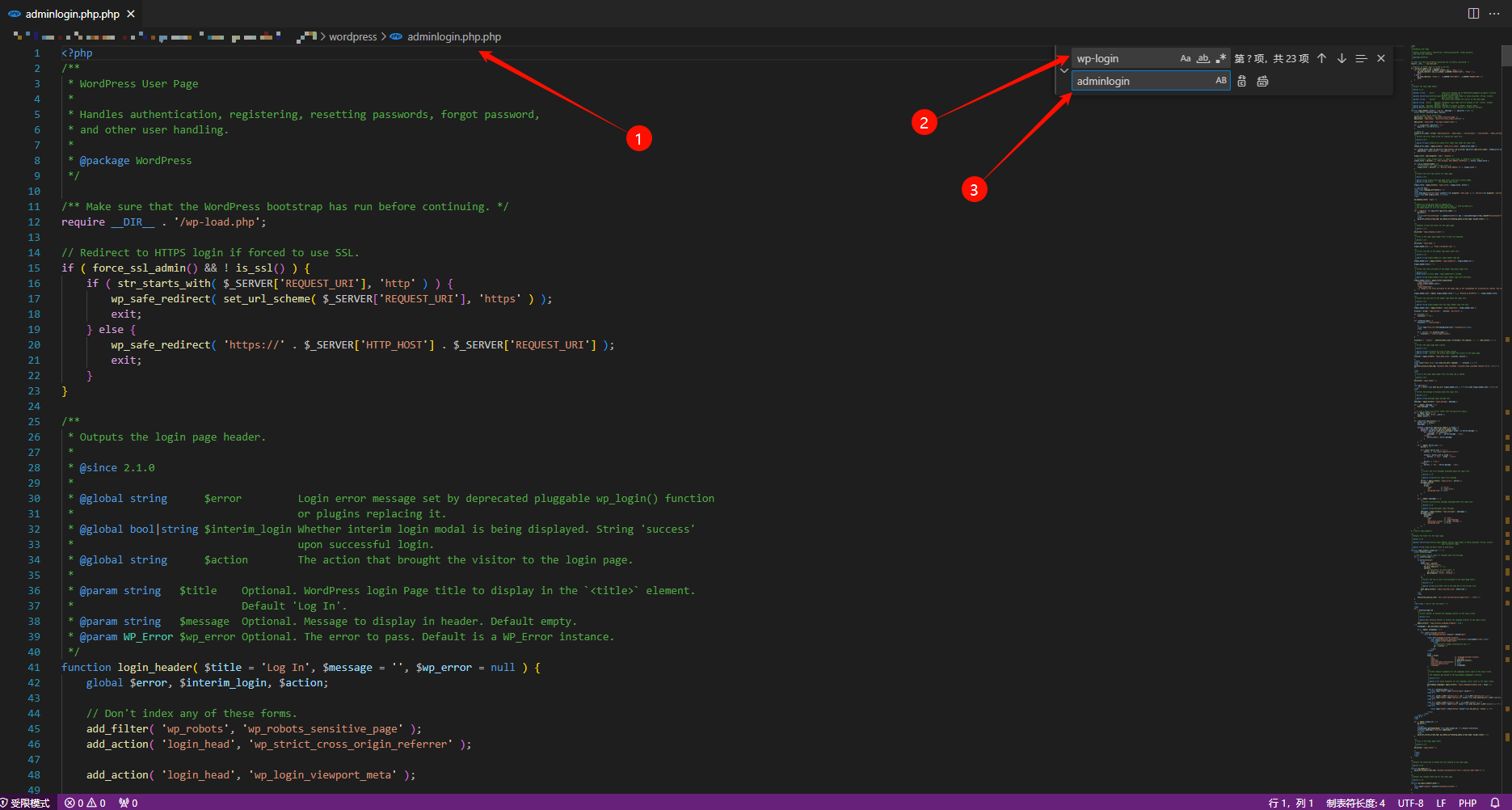This screenshot has height=810, width=1512.
Task: Select the adminlogin.php.php editor tab
Action: pos(72,14)
